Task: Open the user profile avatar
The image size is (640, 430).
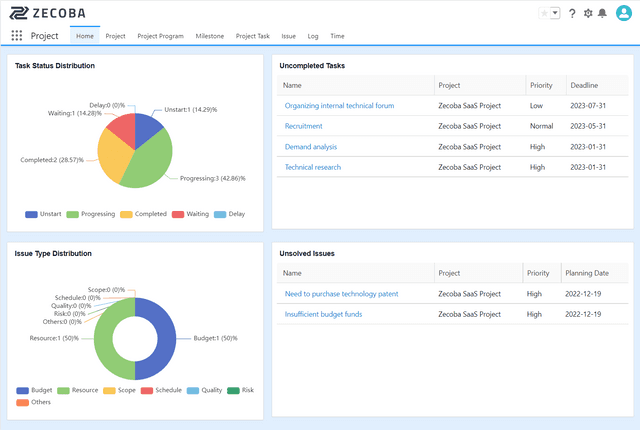Action: click(623, 13)
